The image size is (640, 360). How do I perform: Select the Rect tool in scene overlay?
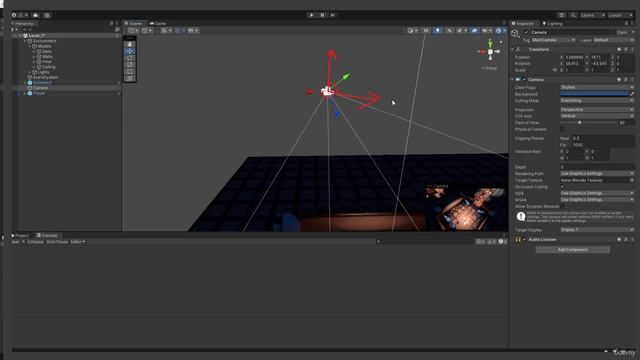tap(130, 71)
